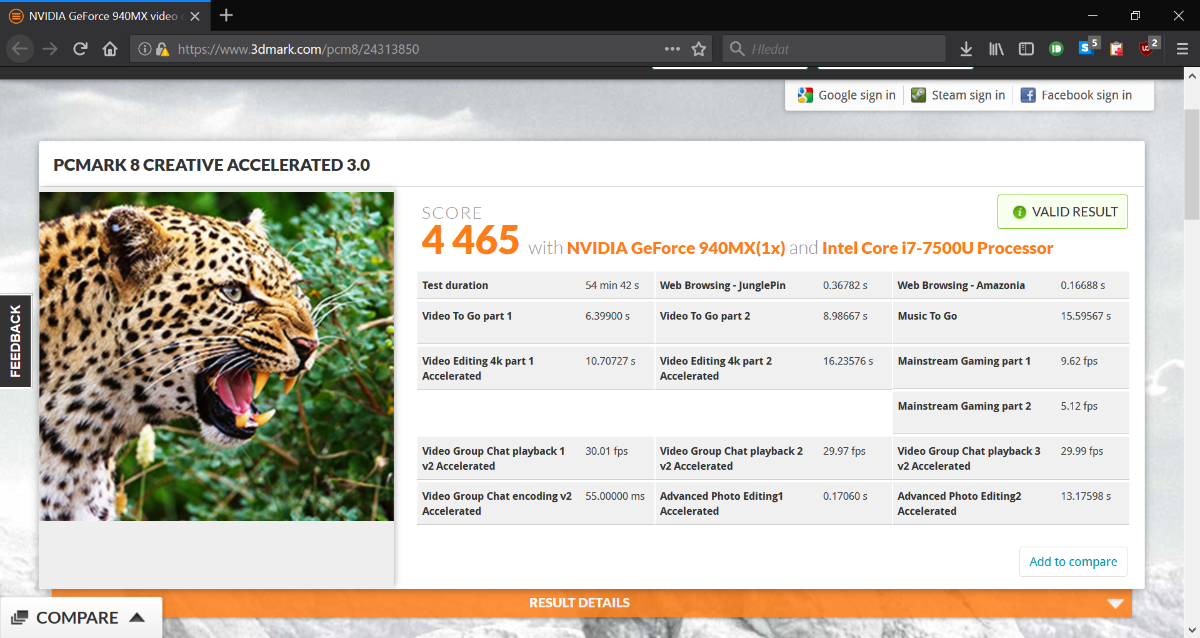The image size is (1200, 638).
Task: Go to the browser home page
Action: (x=110, y=49)
